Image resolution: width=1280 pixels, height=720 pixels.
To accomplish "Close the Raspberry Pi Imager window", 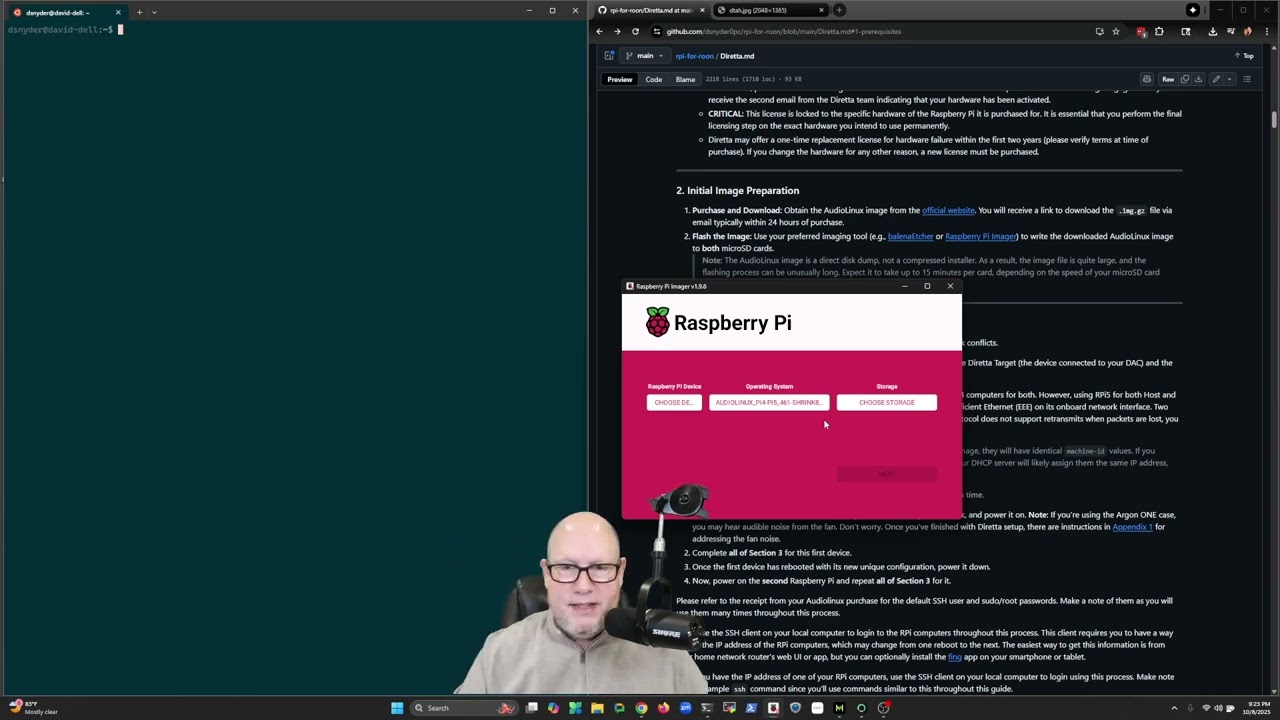I will tap(950, 286).
